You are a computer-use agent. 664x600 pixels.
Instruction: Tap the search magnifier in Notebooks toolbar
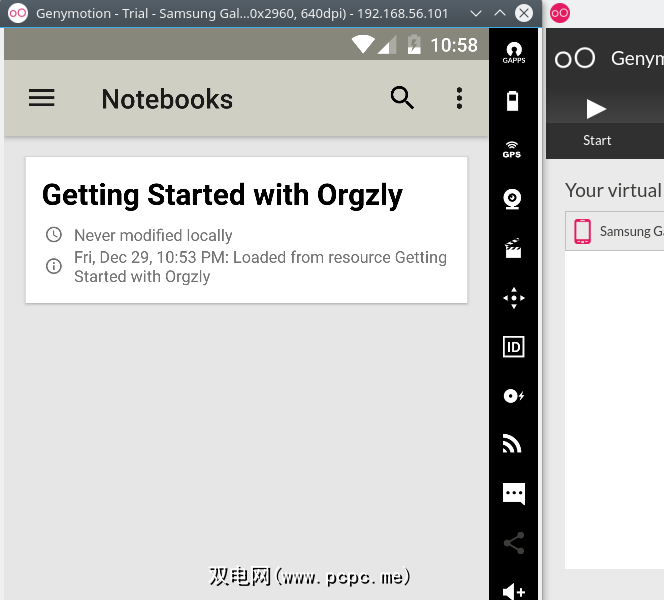[x=402, y=98]
